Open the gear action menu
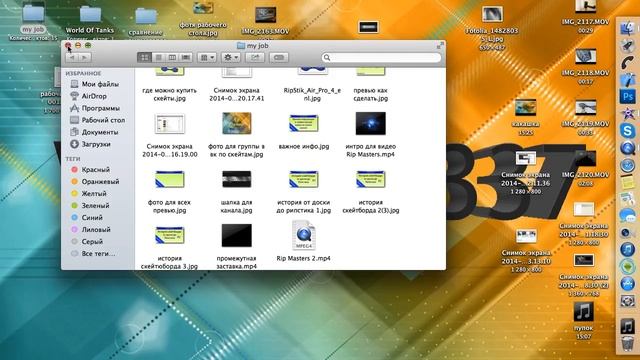 (231, 58)
